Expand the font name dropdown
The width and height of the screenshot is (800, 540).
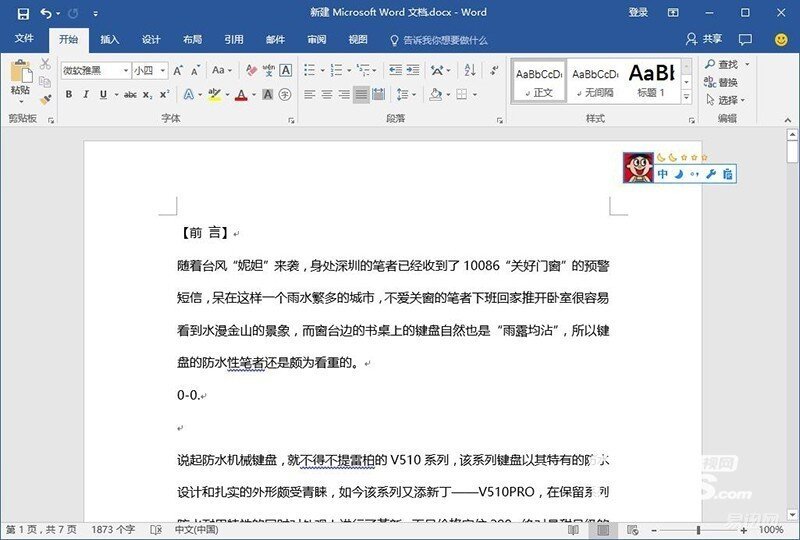point(126,70)
